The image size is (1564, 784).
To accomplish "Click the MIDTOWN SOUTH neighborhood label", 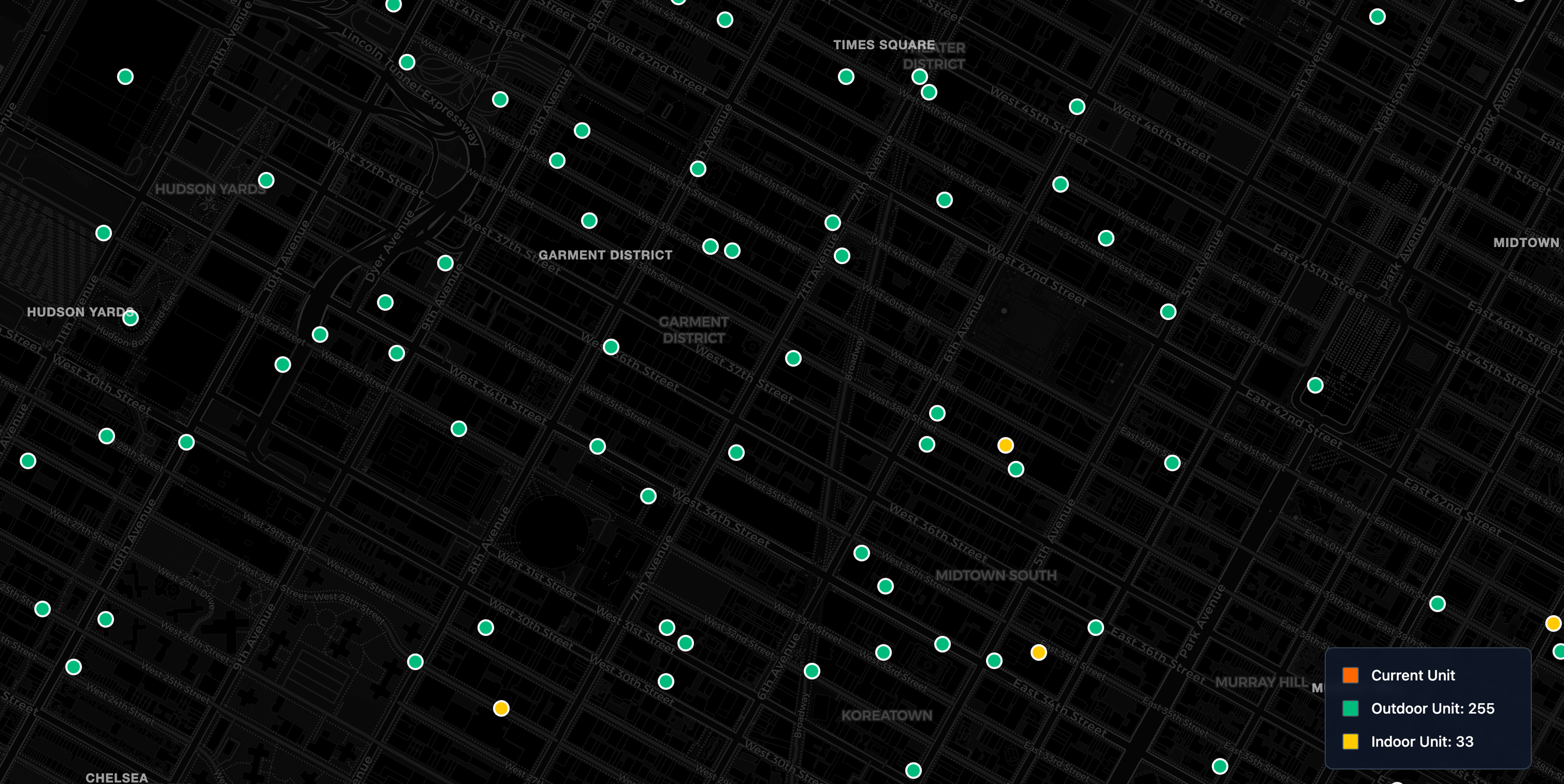I will click(996, 575).
